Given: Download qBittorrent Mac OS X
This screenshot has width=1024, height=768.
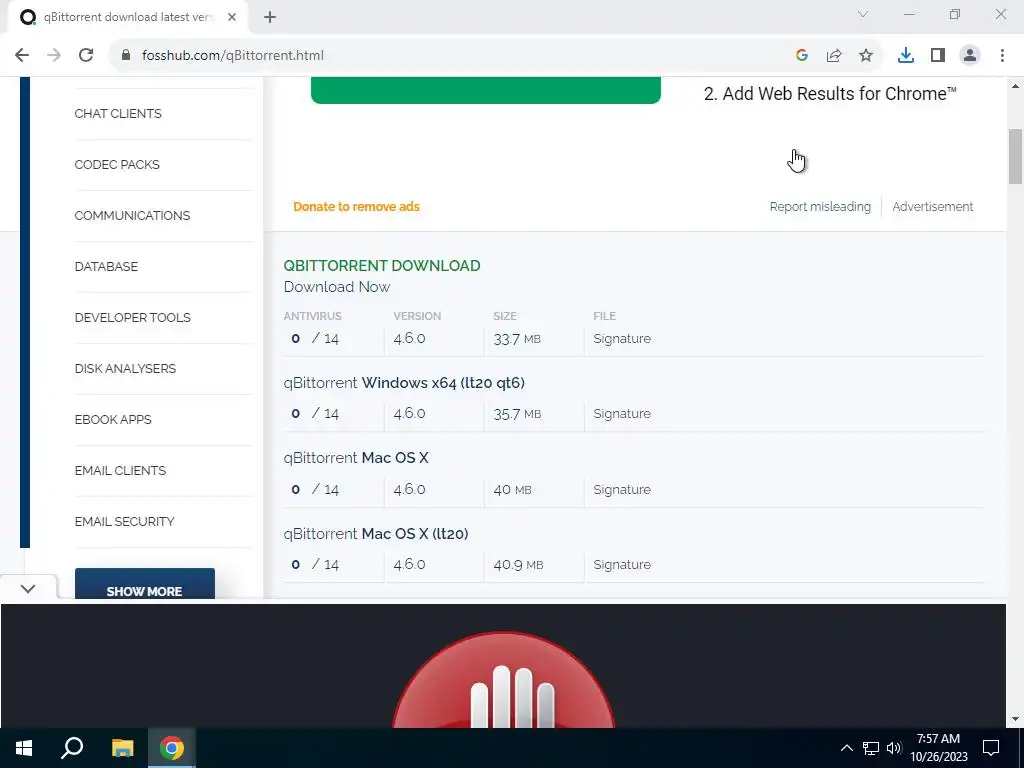Looking at the screenshot, I should (356, 458).
